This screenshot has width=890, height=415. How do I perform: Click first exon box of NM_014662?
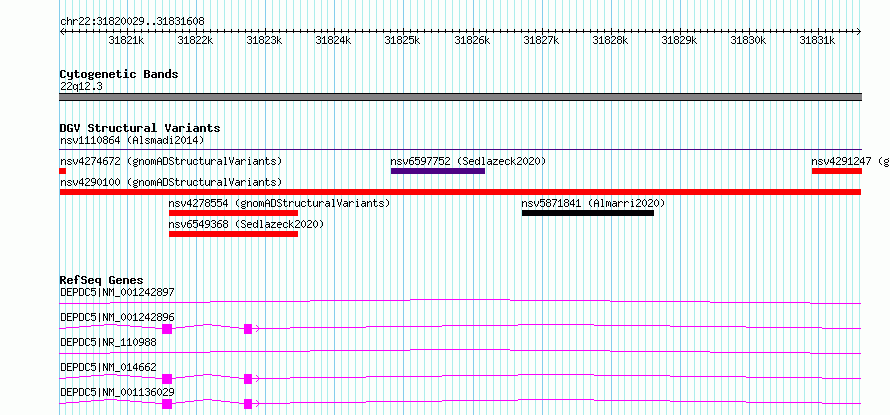(x=167, y=379)
